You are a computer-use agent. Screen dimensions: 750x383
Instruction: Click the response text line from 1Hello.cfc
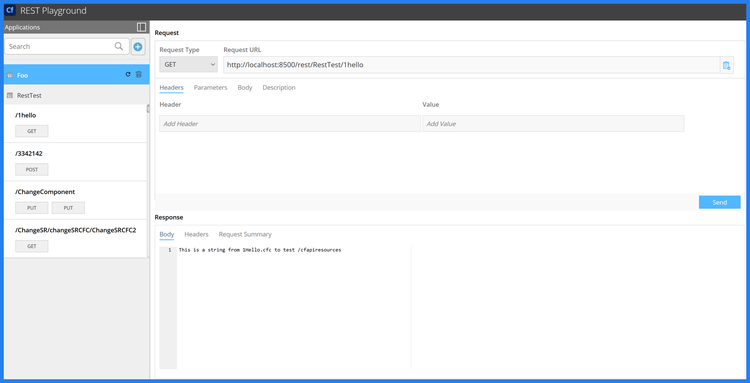coord(260,250)
